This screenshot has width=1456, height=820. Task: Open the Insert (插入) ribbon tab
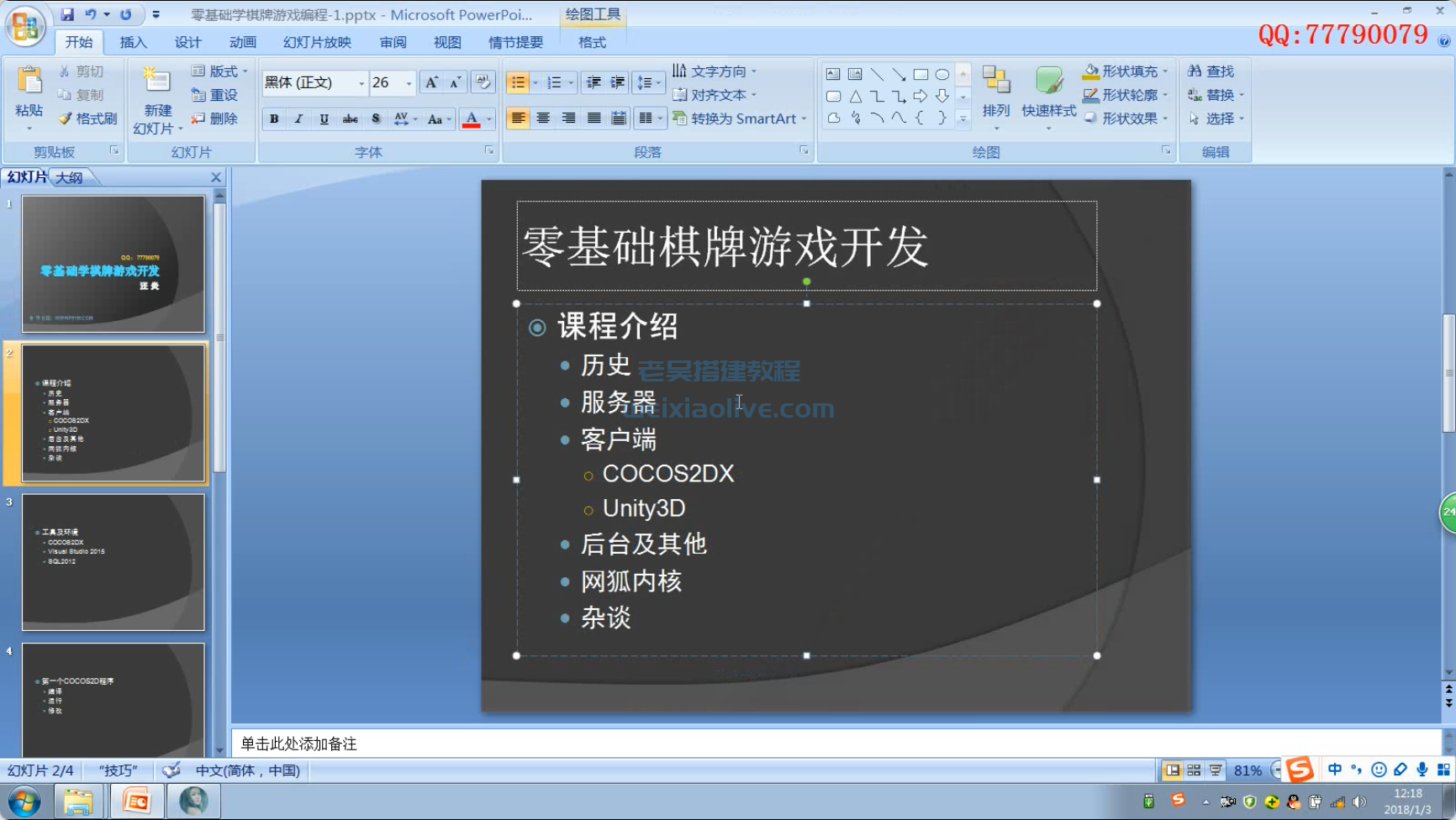click(x=133, y=42)
